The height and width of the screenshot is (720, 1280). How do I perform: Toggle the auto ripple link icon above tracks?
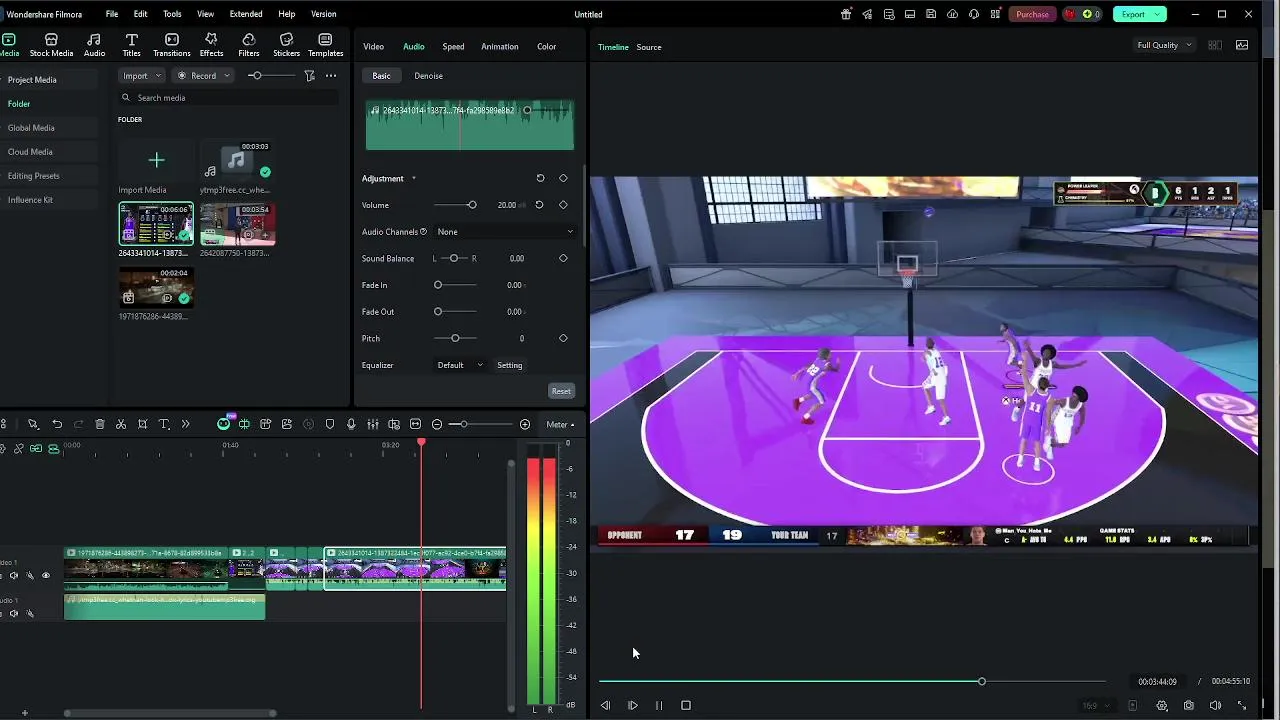click(36, 448)
